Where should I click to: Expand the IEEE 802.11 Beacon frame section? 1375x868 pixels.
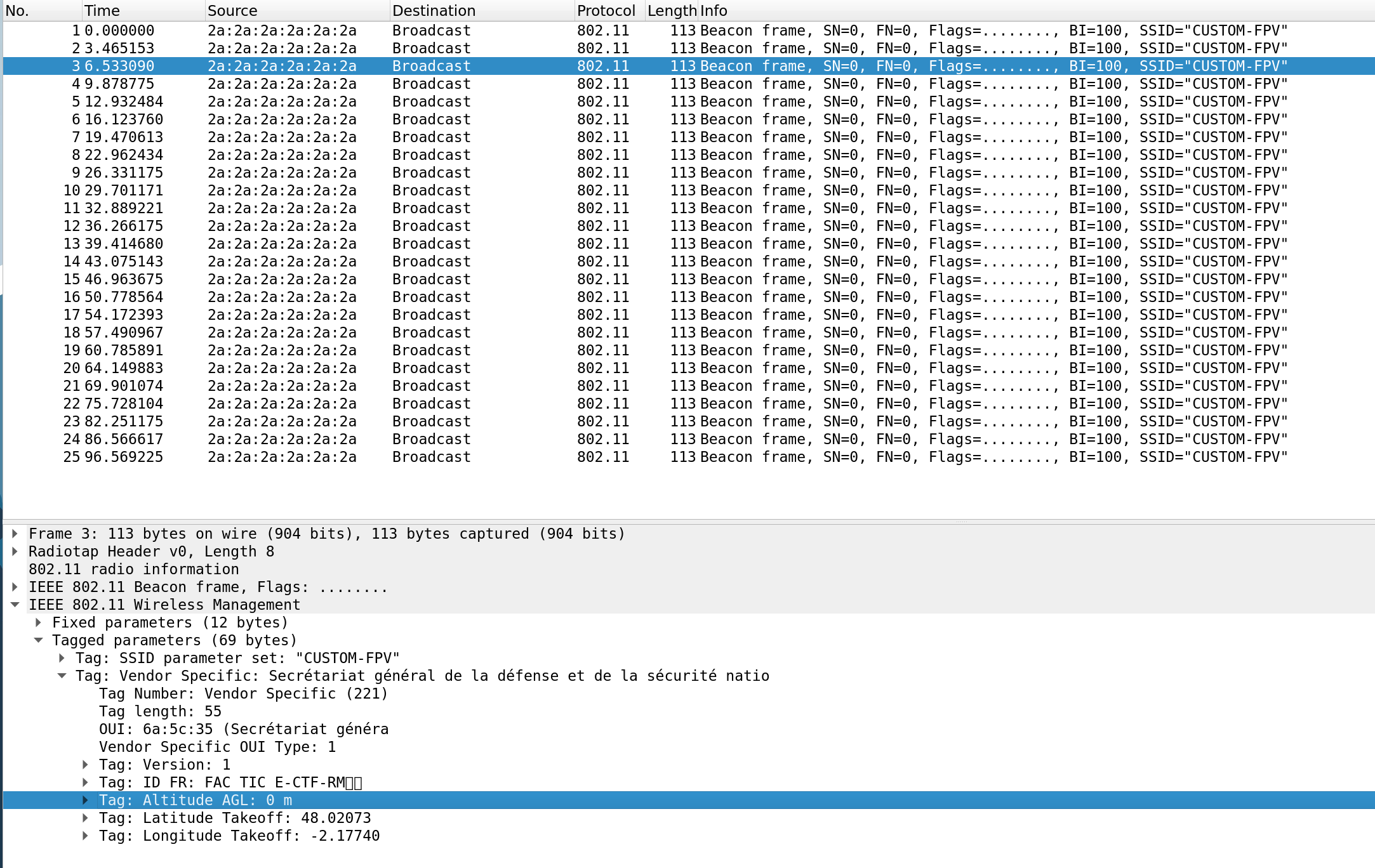pos(15,587)
